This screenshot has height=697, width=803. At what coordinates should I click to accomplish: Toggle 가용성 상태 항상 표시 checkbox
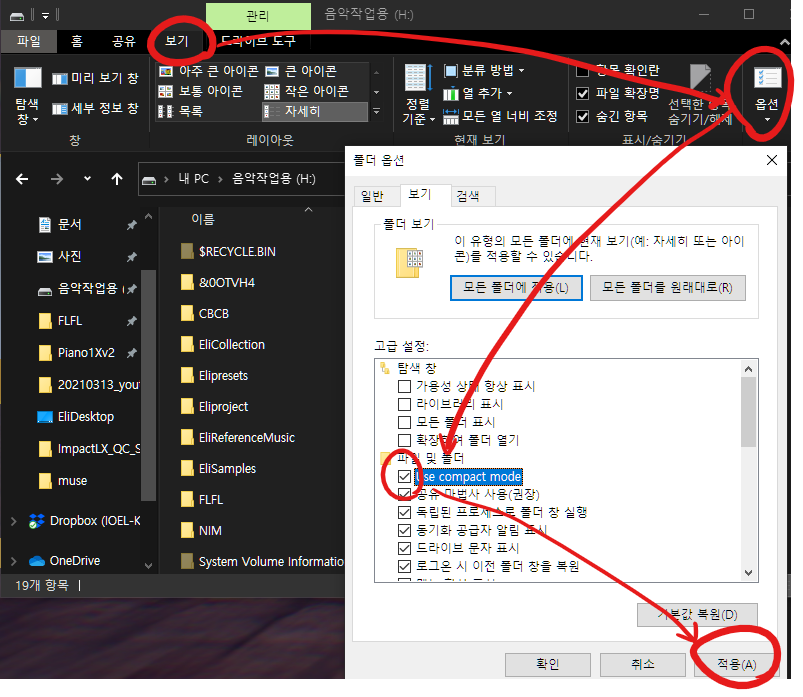405,386
